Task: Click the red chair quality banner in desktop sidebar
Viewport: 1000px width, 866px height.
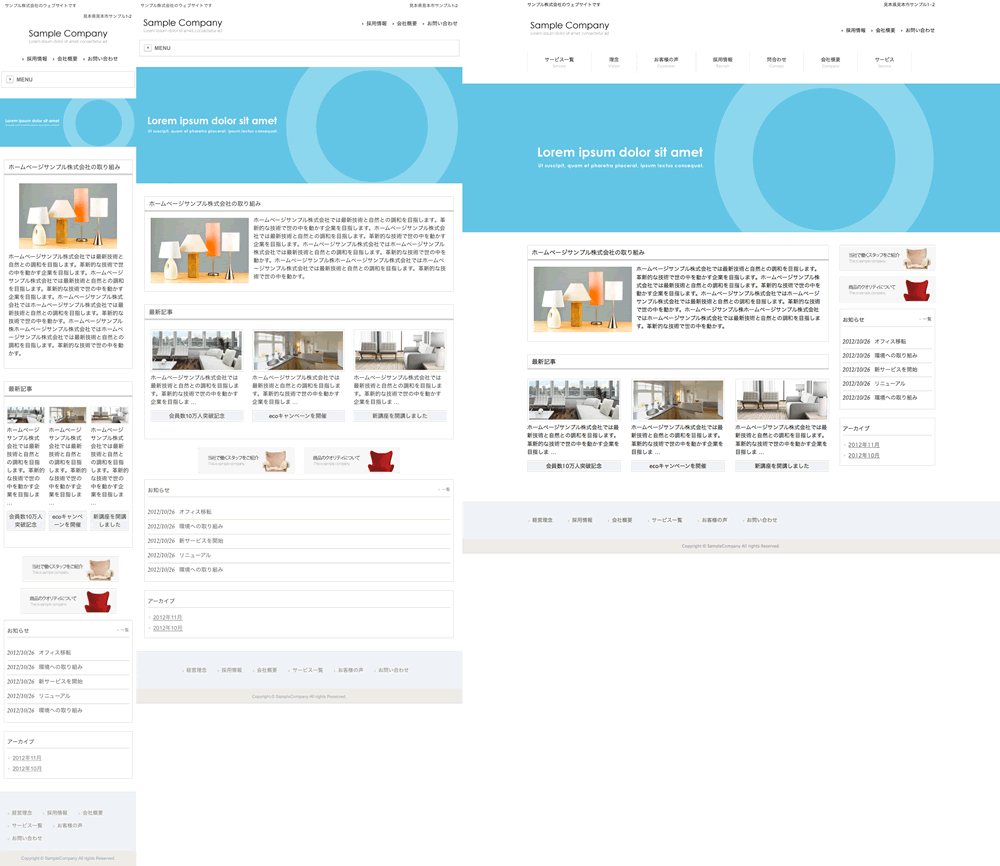Action: [887, 290]
